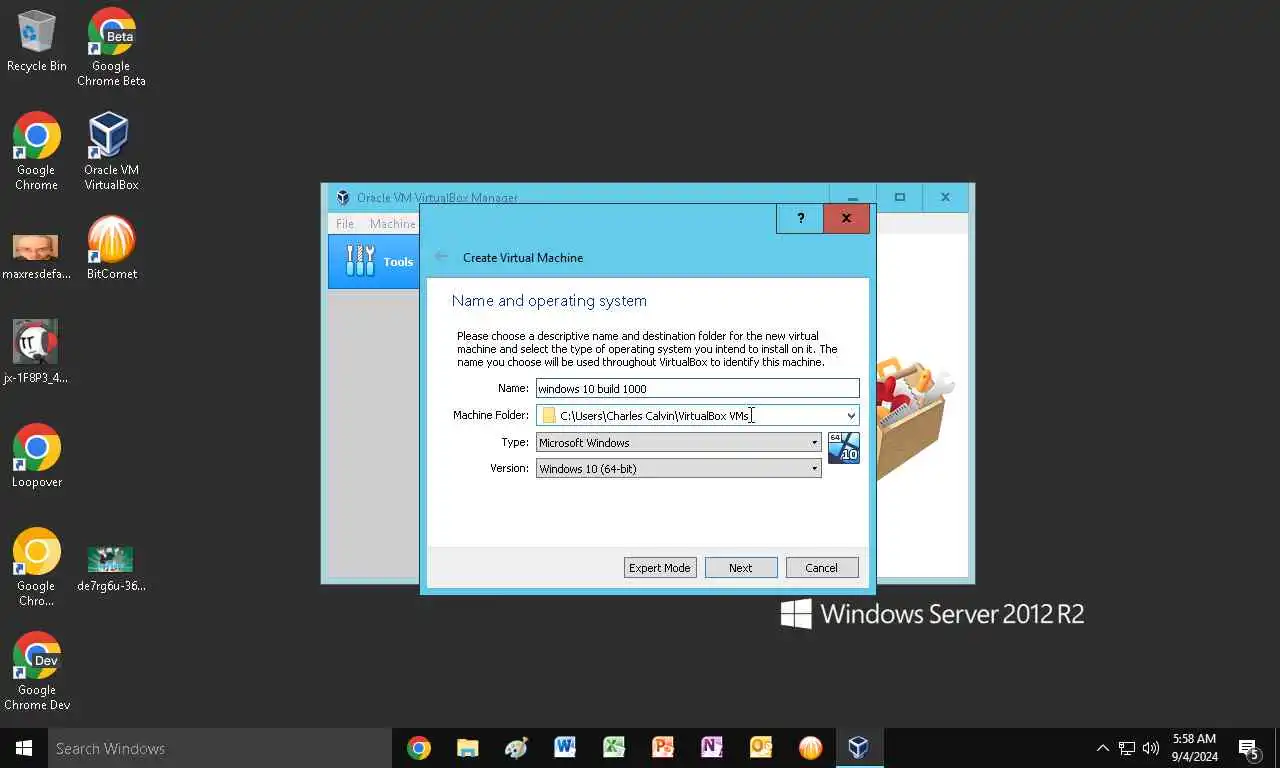Screen dimensions: 1280x768
Task: Open volume control tray icon
Action: (x=1151, y=748)
